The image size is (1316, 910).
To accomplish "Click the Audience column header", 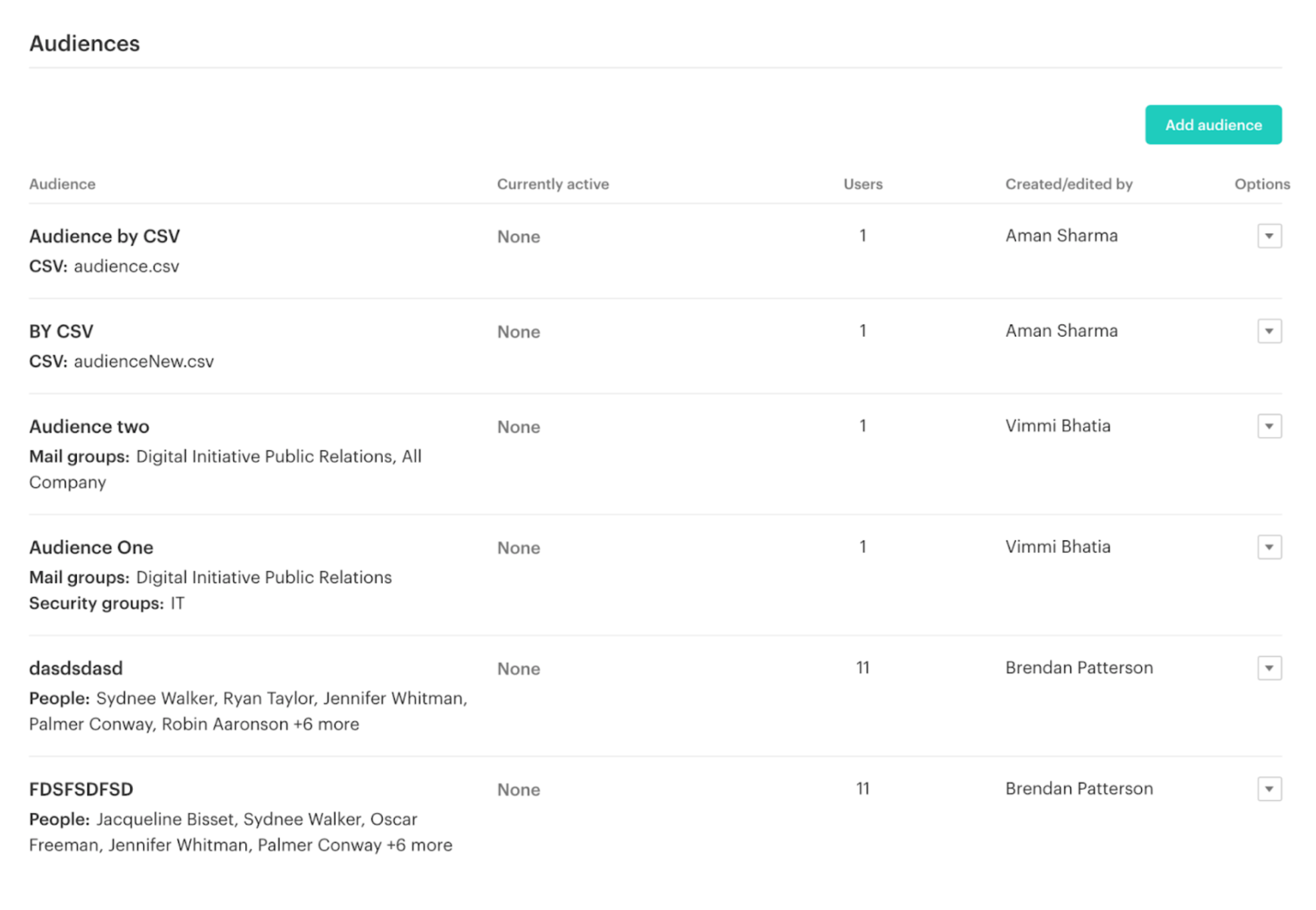I will point(62,184).
